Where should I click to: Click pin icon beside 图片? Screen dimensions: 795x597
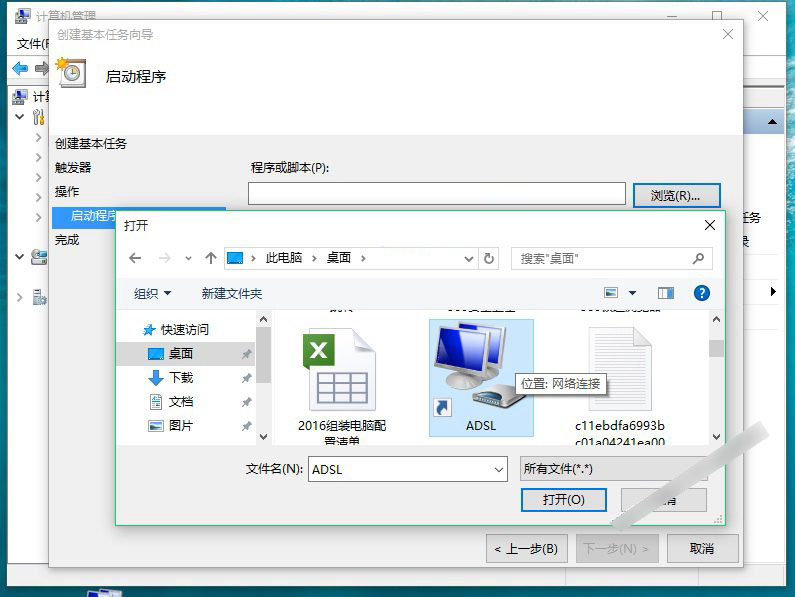coord(246,426)
